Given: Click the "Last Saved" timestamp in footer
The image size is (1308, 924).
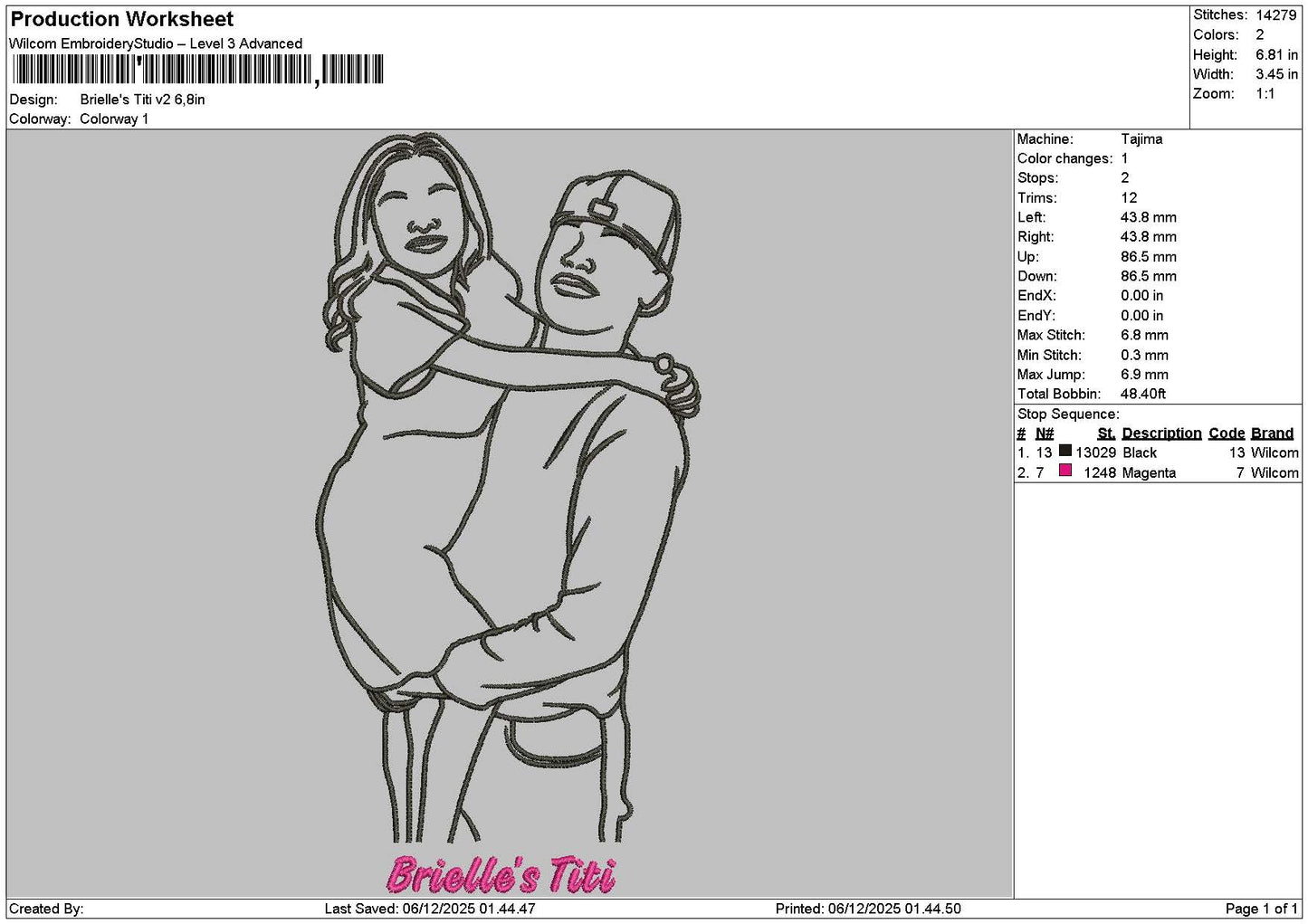Looking at the screenshot, I should (x=430, y=909).
